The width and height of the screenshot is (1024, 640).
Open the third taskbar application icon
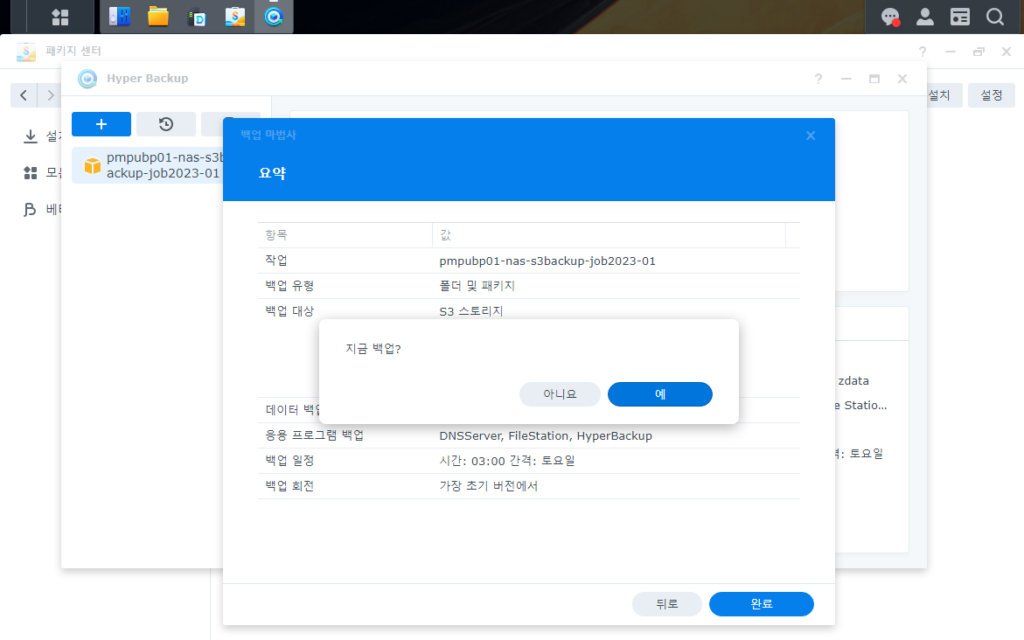coord(197,16)
